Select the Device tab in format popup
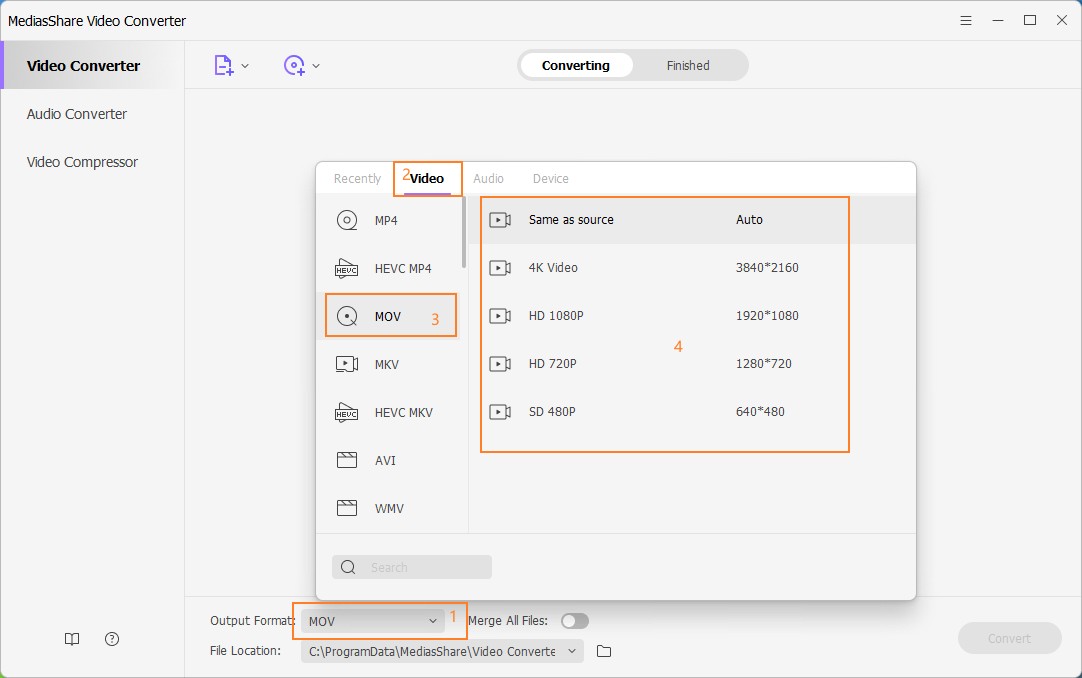This screenshot has width=1082, height=678. [x=551, y=179]
